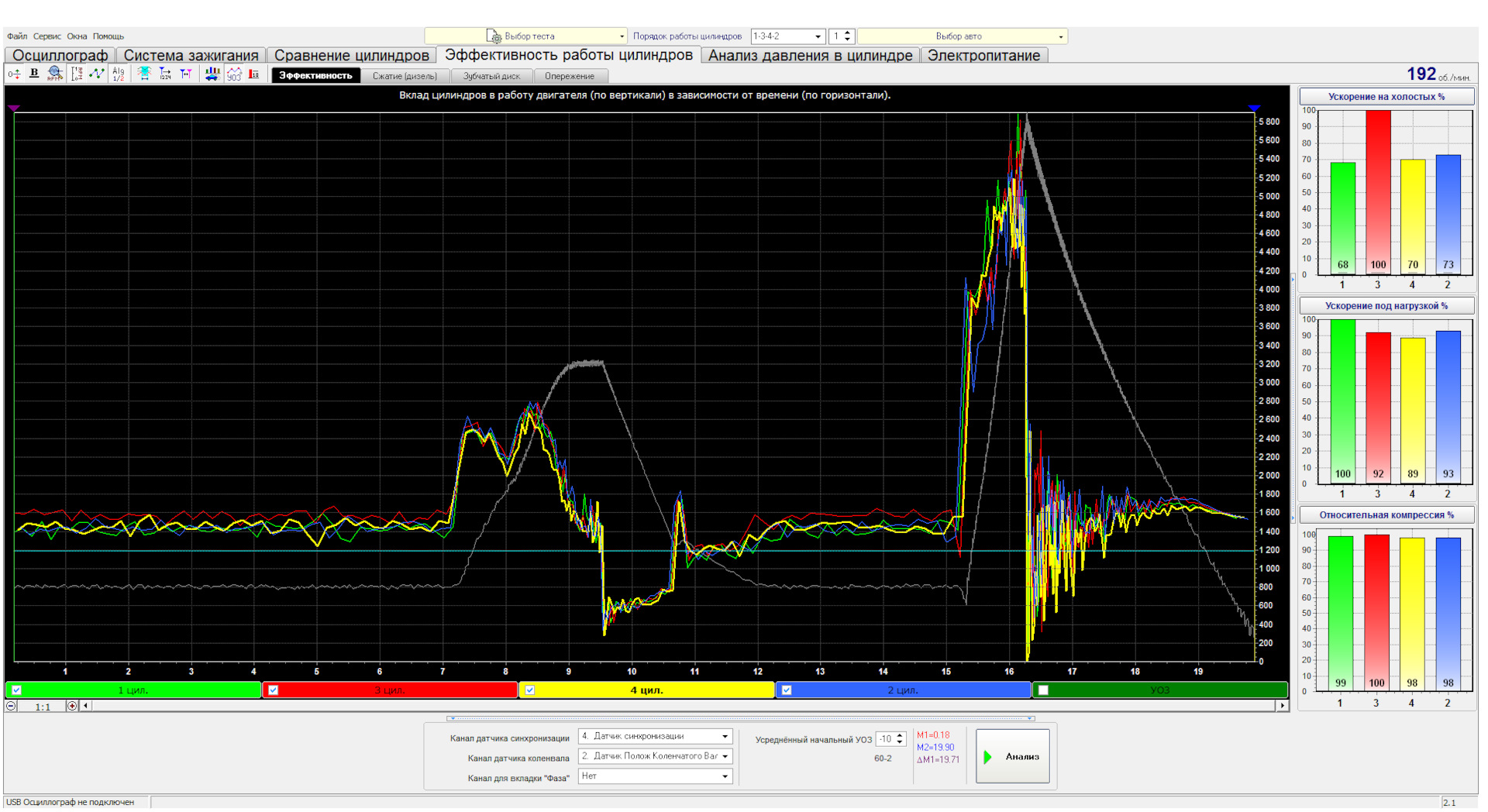Click the car with bar-chart icon
The width and height of the screenshot is (1488, 812).
point(212,74)
